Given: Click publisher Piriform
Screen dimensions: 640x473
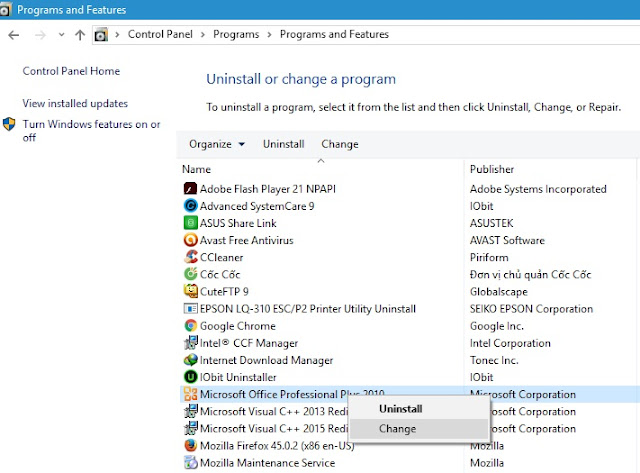Looking at the screenshot, I should (489, 258).
